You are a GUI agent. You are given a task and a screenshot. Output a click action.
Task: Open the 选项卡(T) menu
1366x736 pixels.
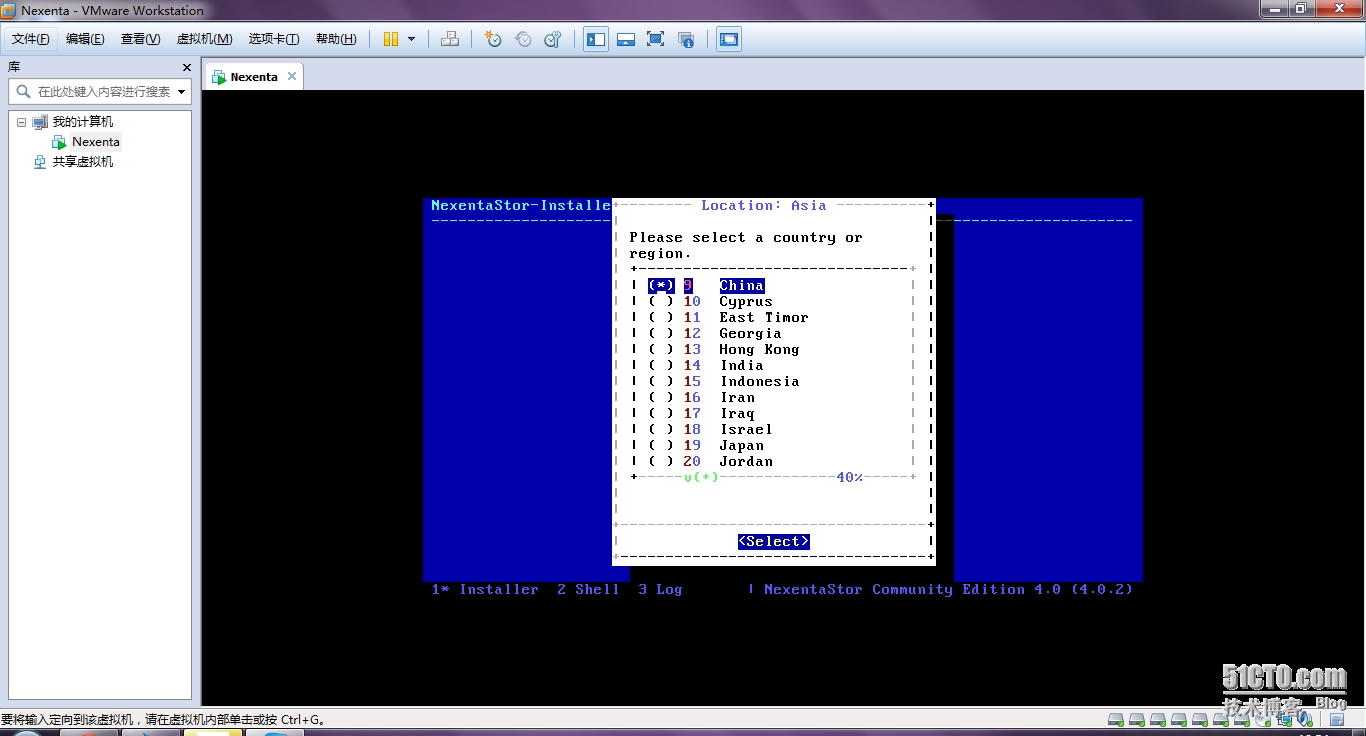click(x=274, y=39)
